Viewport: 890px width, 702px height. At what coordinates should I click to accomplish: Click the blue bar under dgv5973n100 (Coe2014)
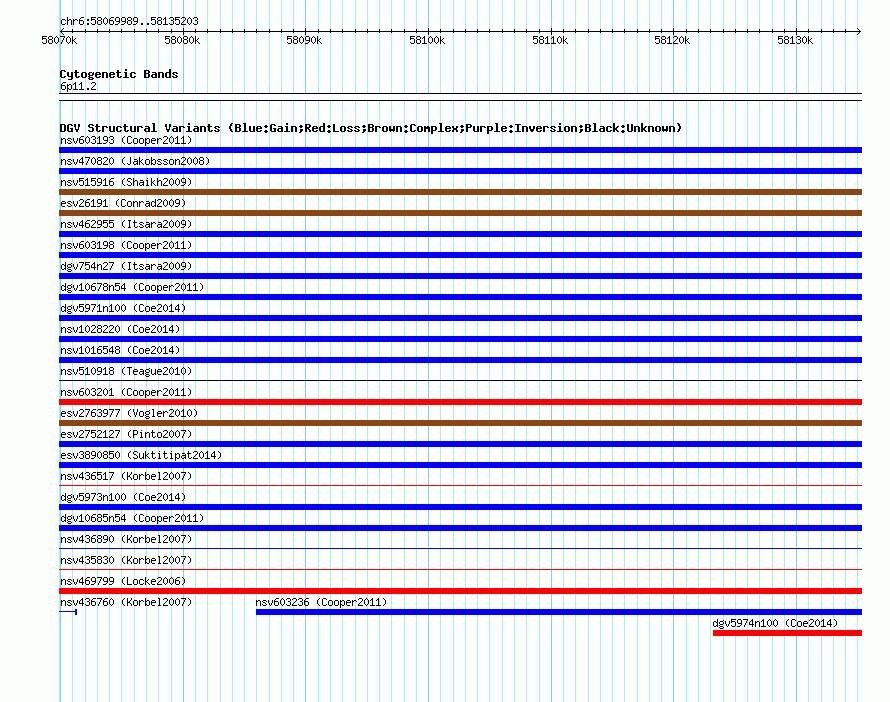[x=460, y=507]
